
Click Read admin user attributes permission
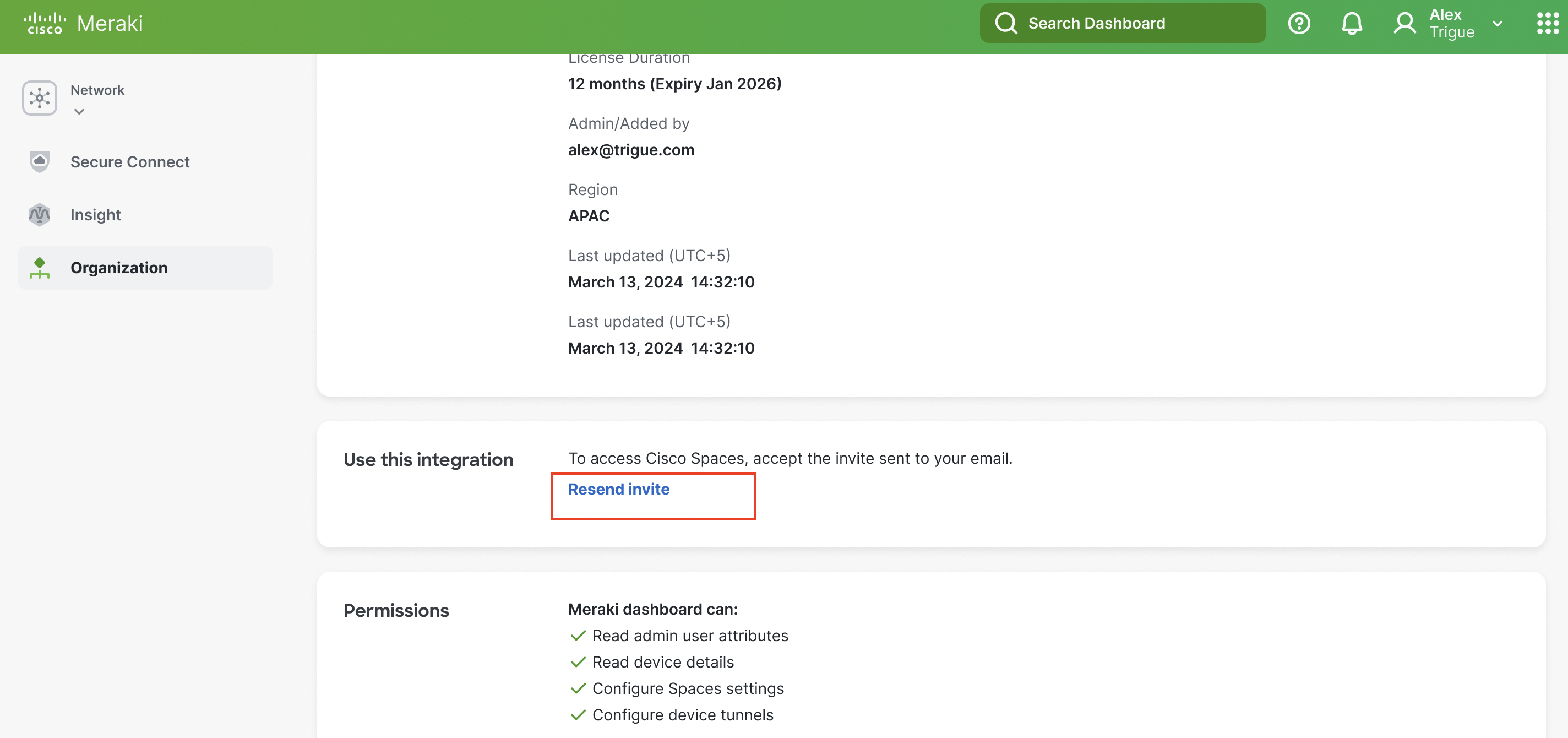click(690, 636)
